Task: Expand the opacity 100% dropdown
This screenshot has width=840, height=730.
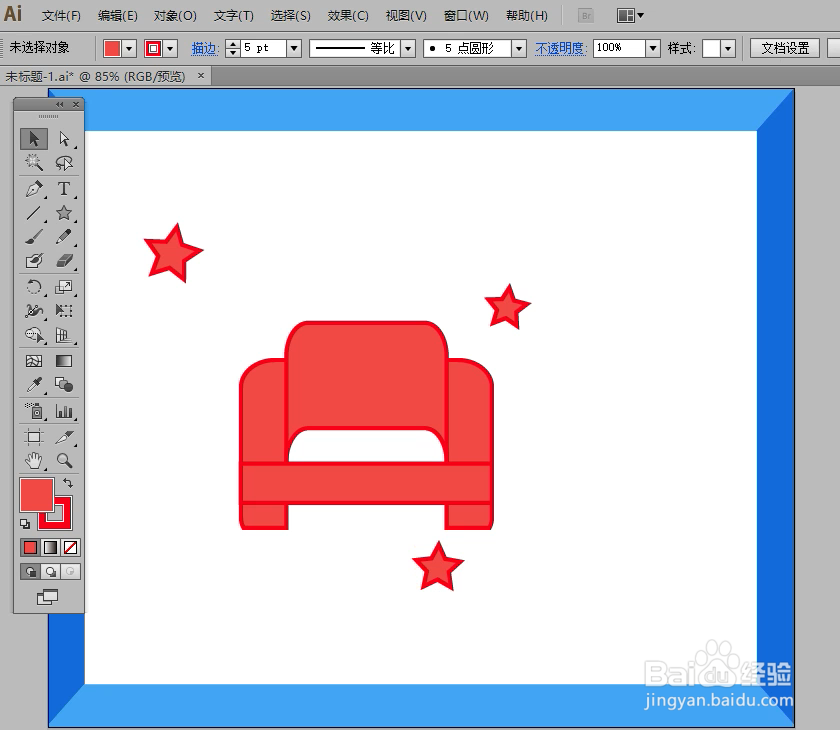Action: (x=652, y=48)
